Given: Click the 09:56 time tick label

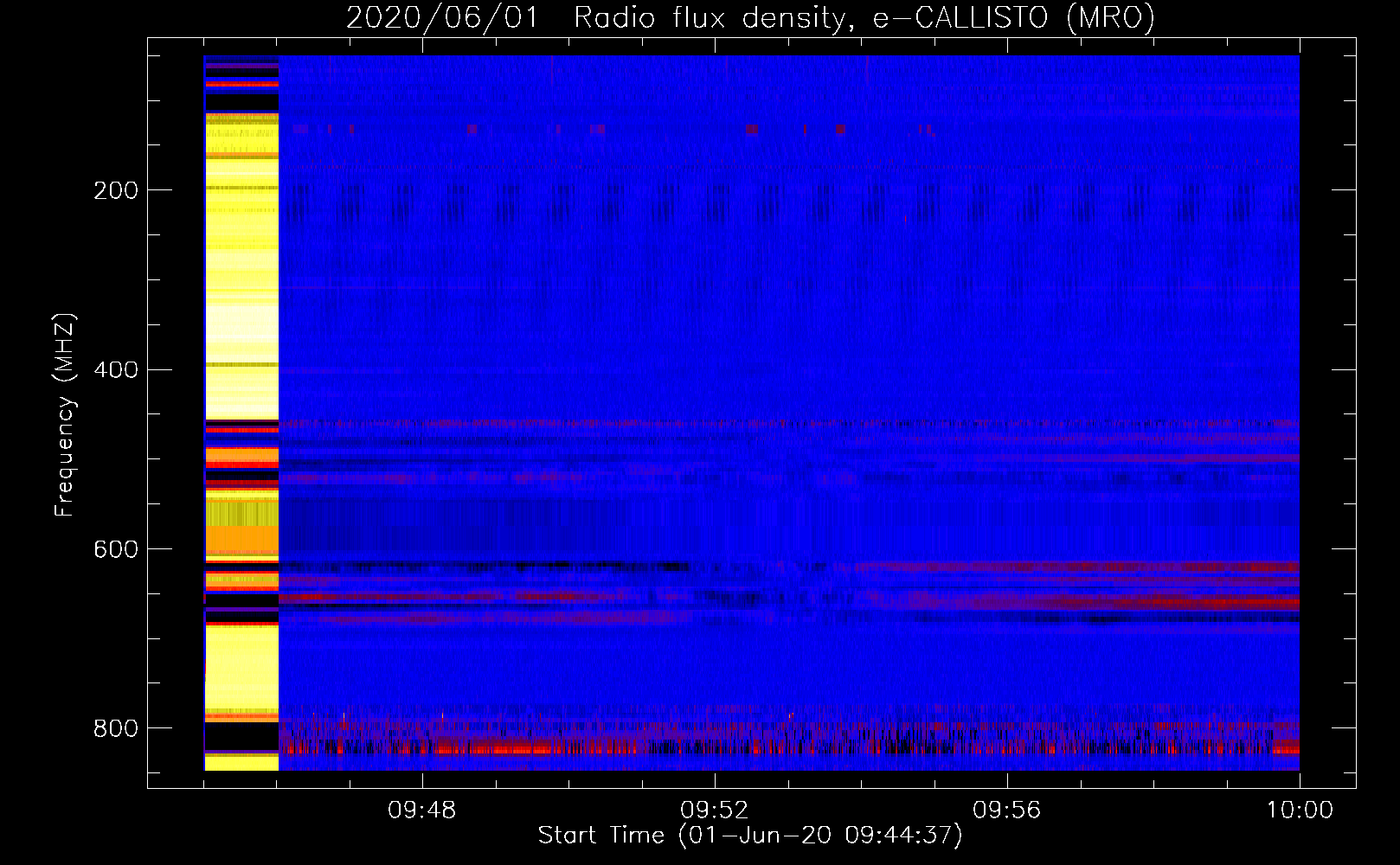Looking at the screenshot, I should click(x=1007, y=811).
